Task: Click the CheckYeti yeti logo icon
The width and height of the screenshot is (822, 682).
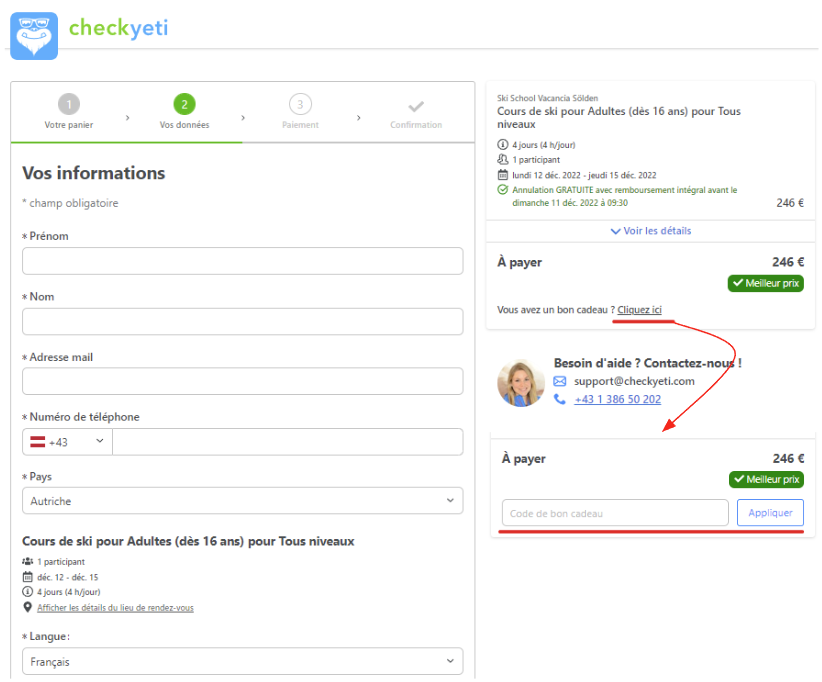Action: click(x=34, y=36)
